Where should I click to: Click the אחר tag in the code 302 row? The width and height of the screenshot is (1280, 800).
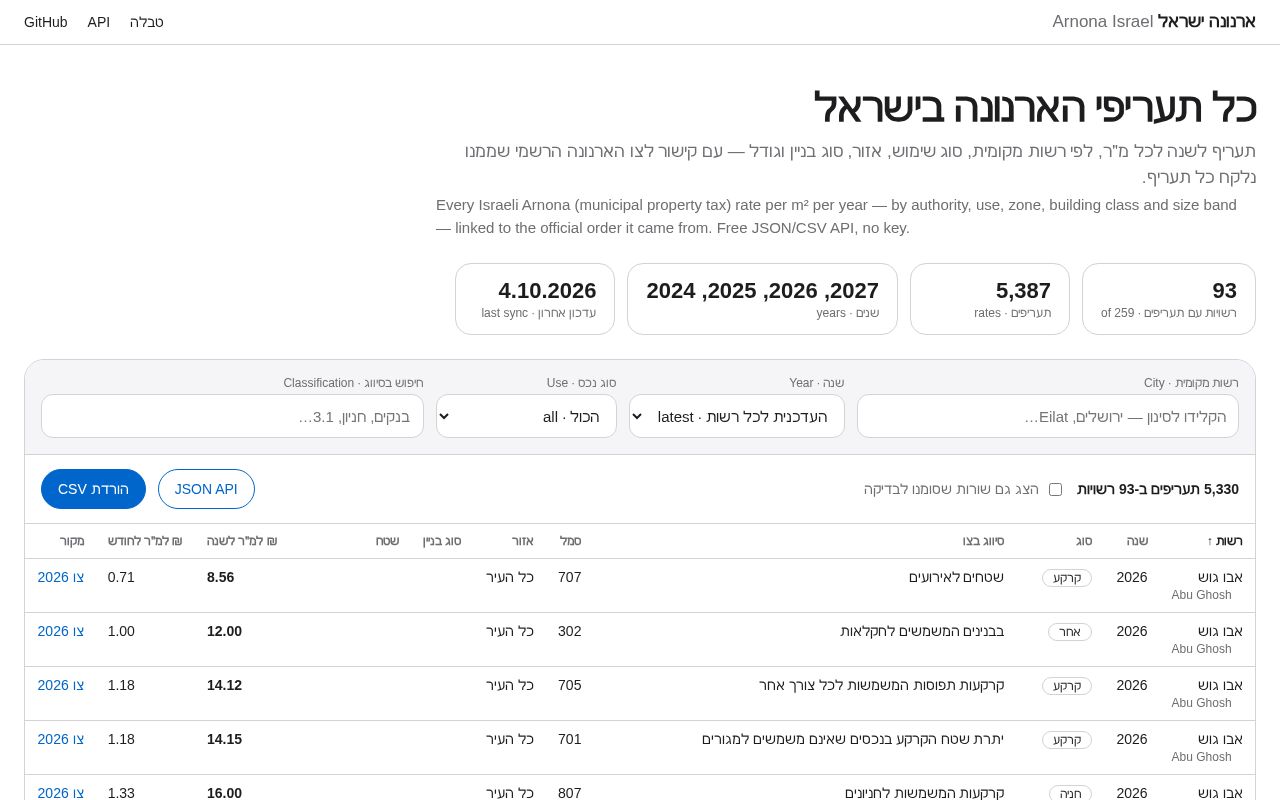click(x=1070, y=632)
